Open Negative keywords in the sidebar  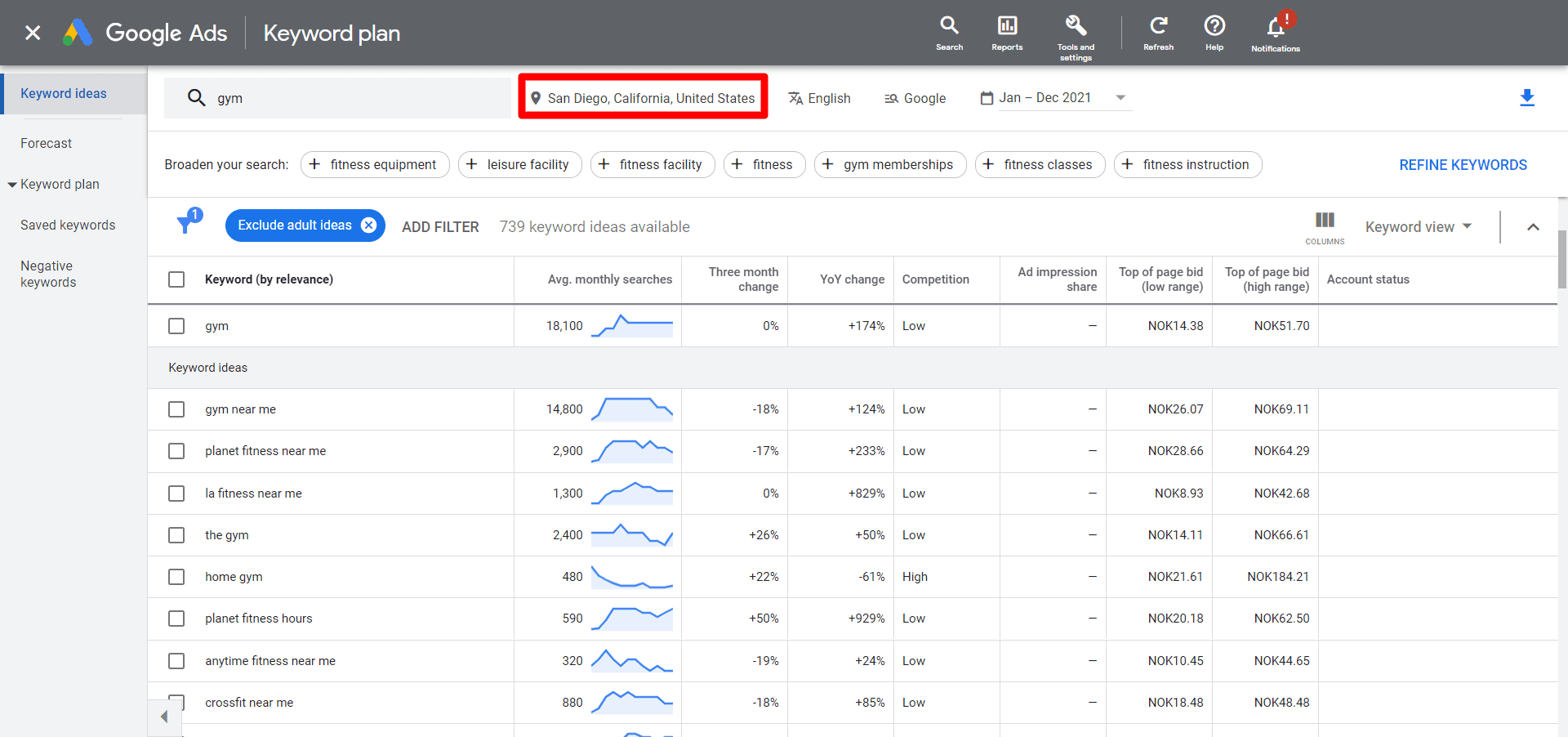point(47,274)
